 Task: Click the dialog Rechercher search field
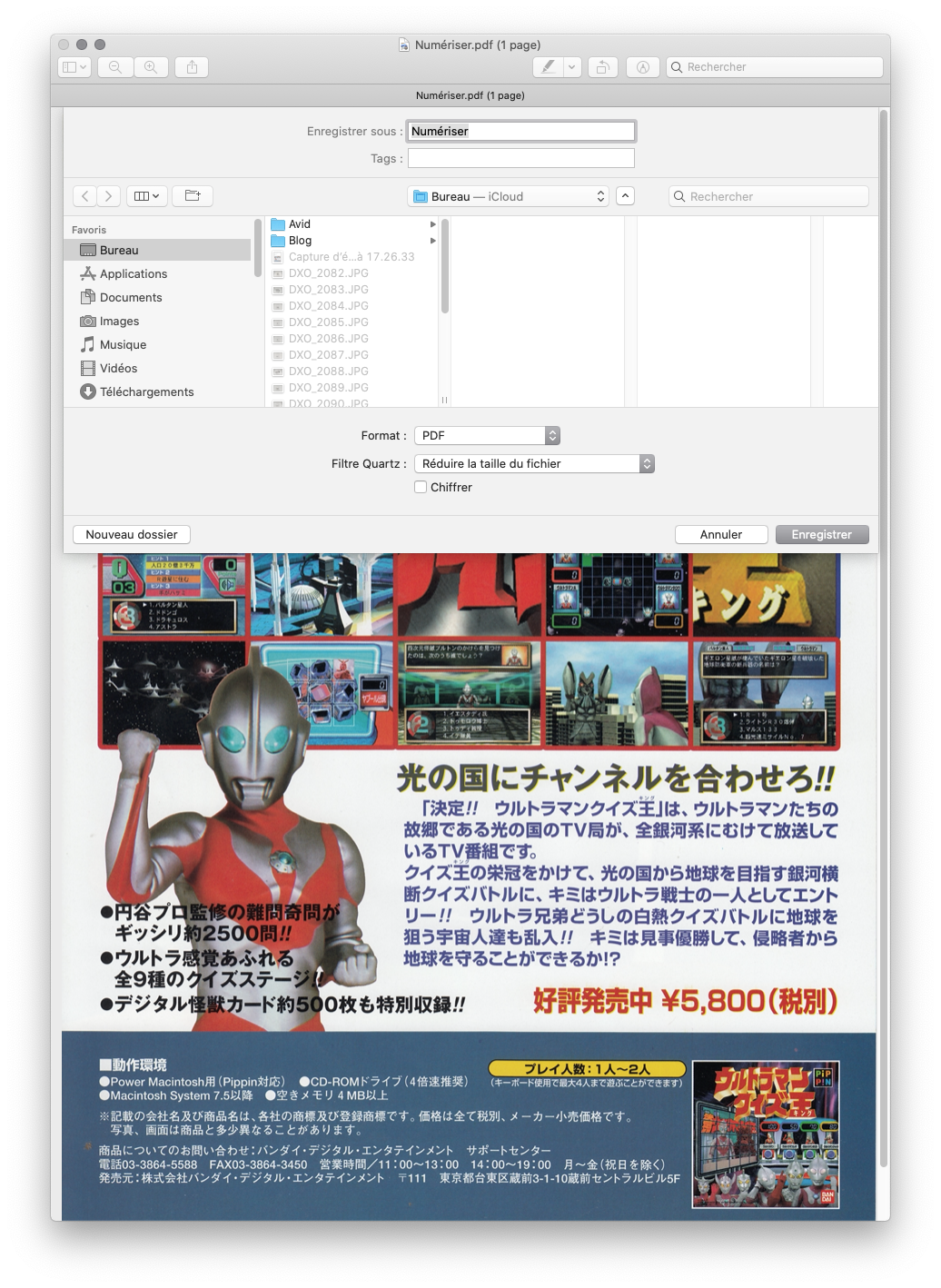click(768, 196)
